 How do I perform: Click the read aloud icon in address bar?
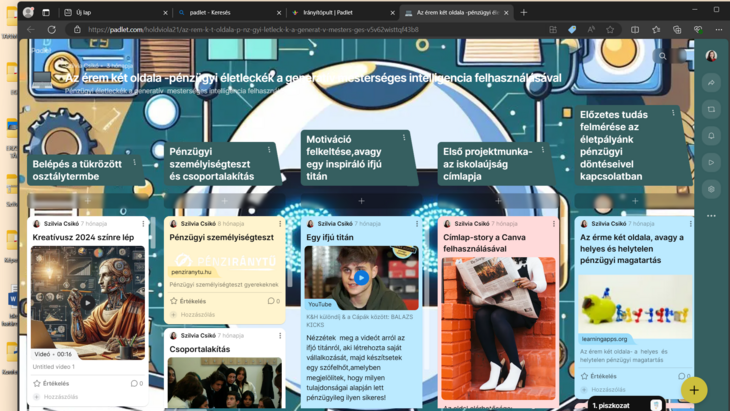point(591,29)
